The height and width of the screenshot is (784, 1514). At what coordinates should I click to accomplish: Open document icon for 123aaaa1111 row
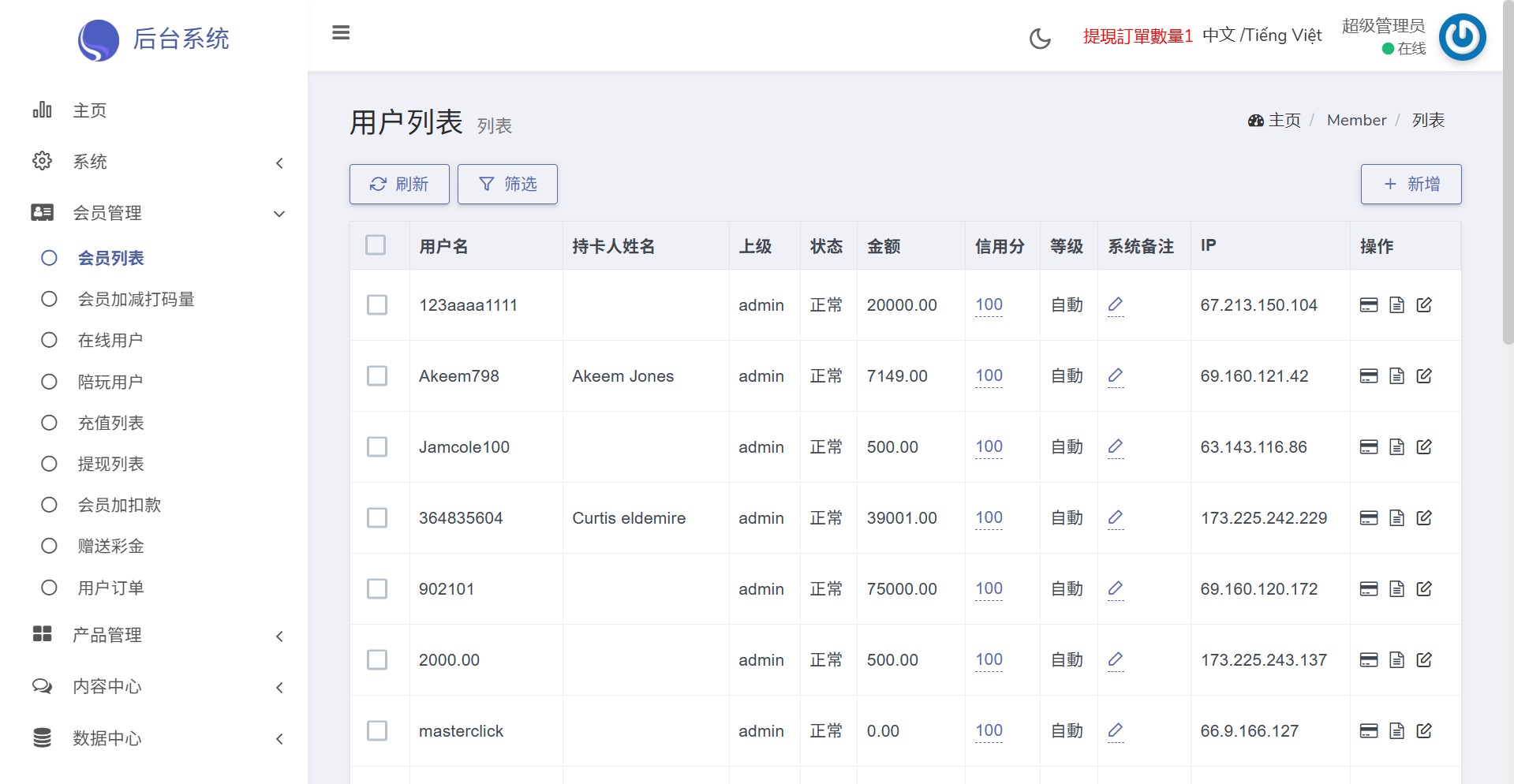[1396, 305]
